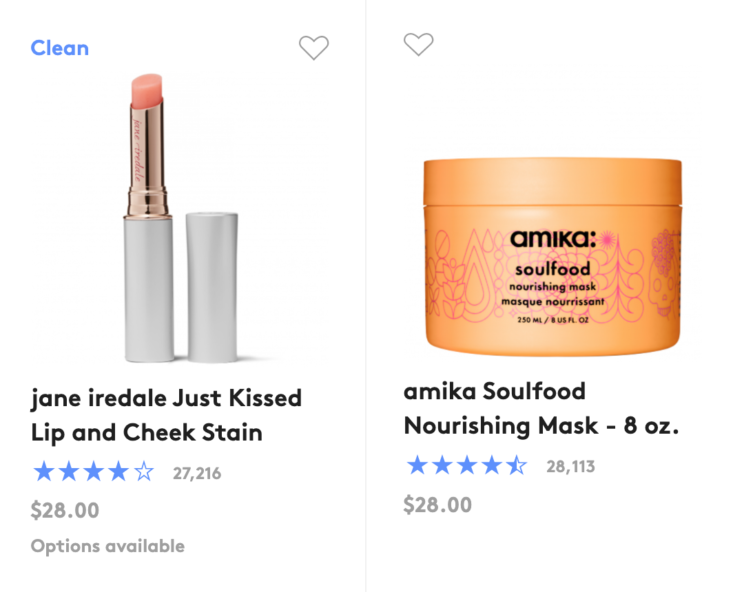Viewport: 733px width, 592px height.
Task: Open the Clean badge label
Action: point(60,48)
